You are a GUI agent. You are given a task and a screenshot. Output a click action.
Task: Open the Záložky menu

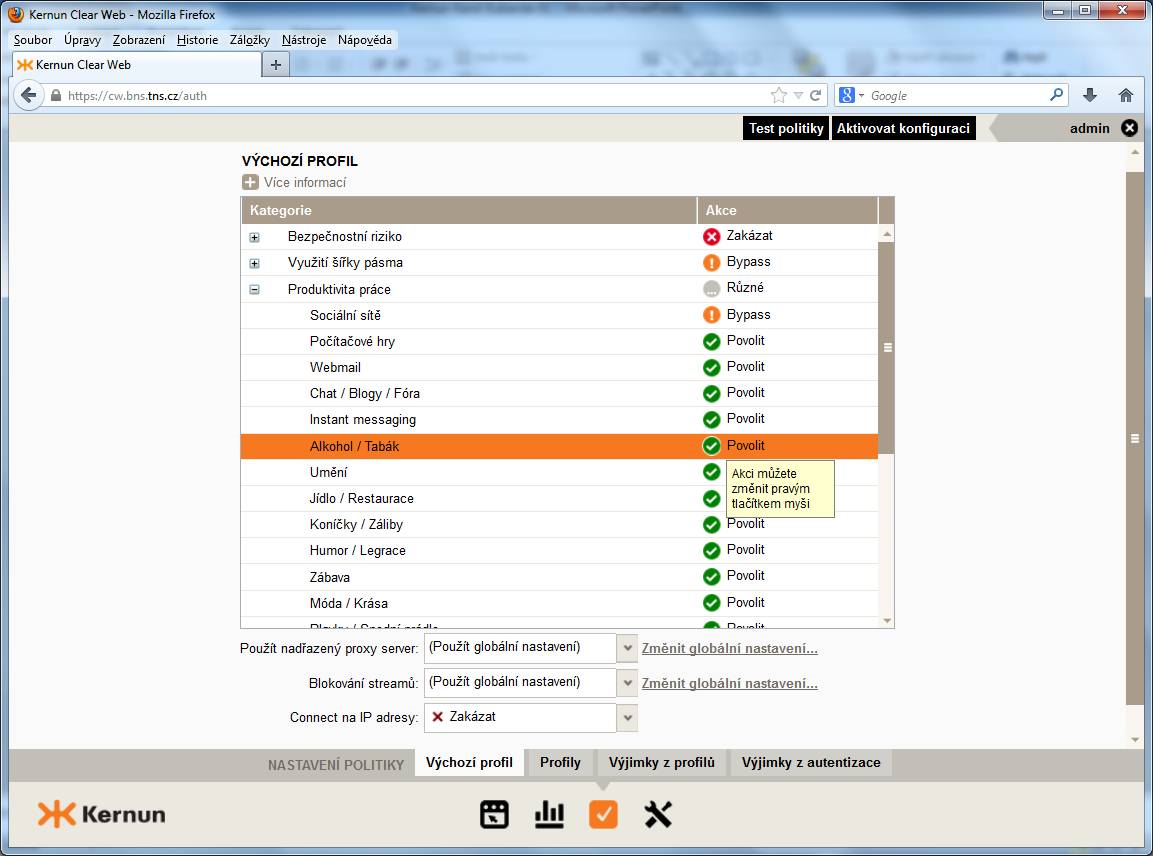[250, 40]
